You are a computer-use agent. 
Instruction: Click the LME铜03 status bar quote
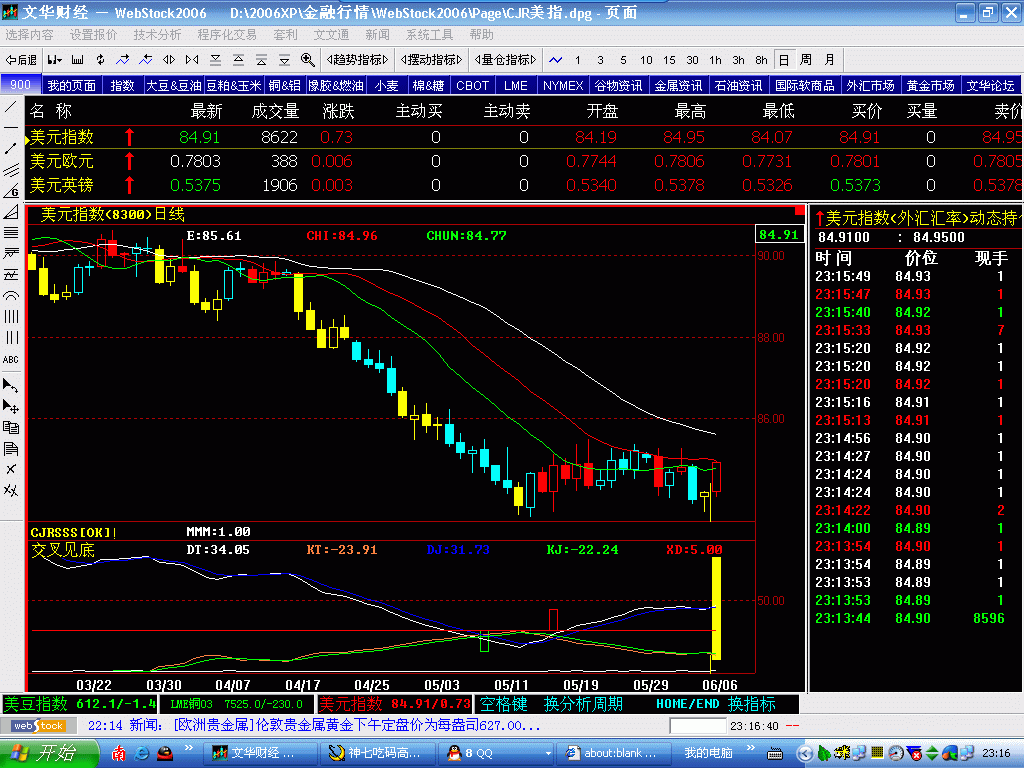[x=236, y=704]
